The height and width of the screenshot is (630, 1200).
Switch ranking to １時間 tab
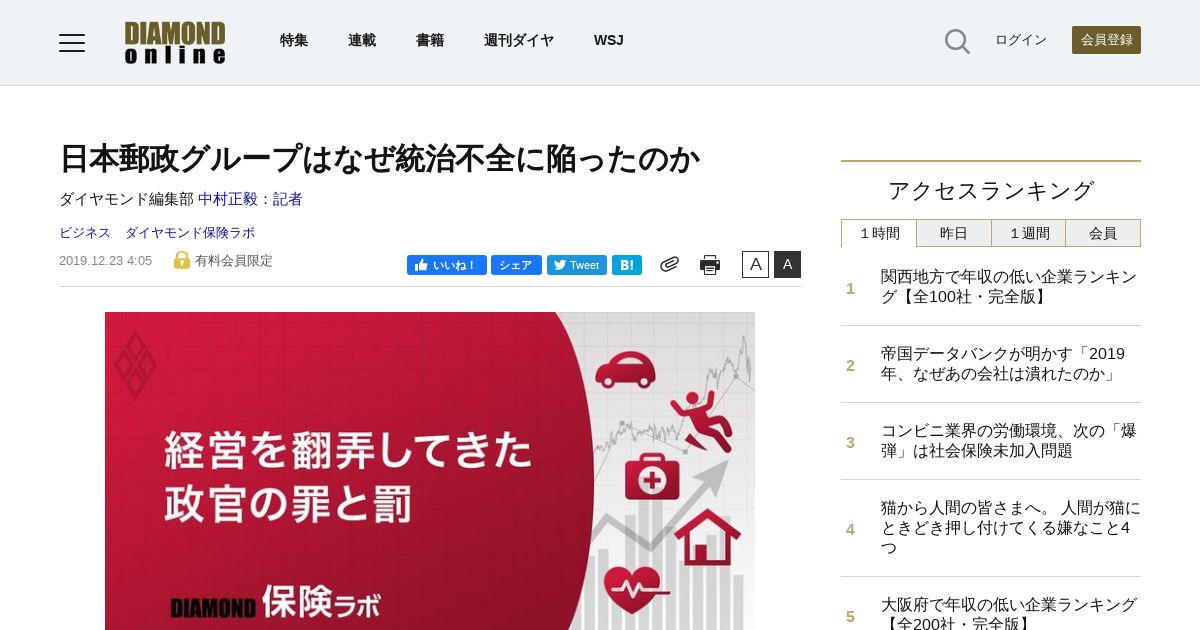[x=879, y=233]
